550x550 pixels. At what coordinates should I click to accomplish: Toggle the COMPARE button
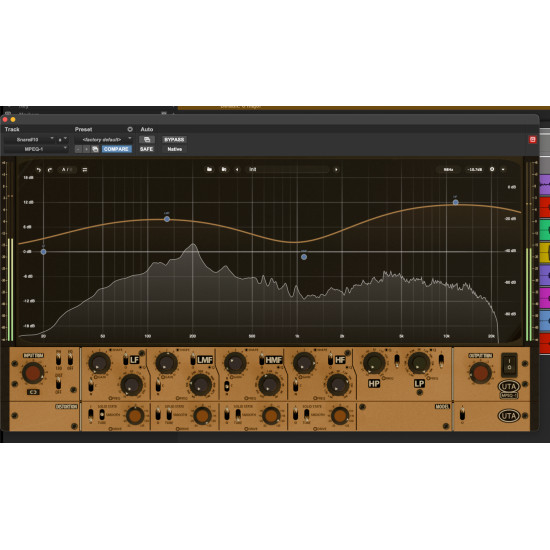click(x=116, y=149)
